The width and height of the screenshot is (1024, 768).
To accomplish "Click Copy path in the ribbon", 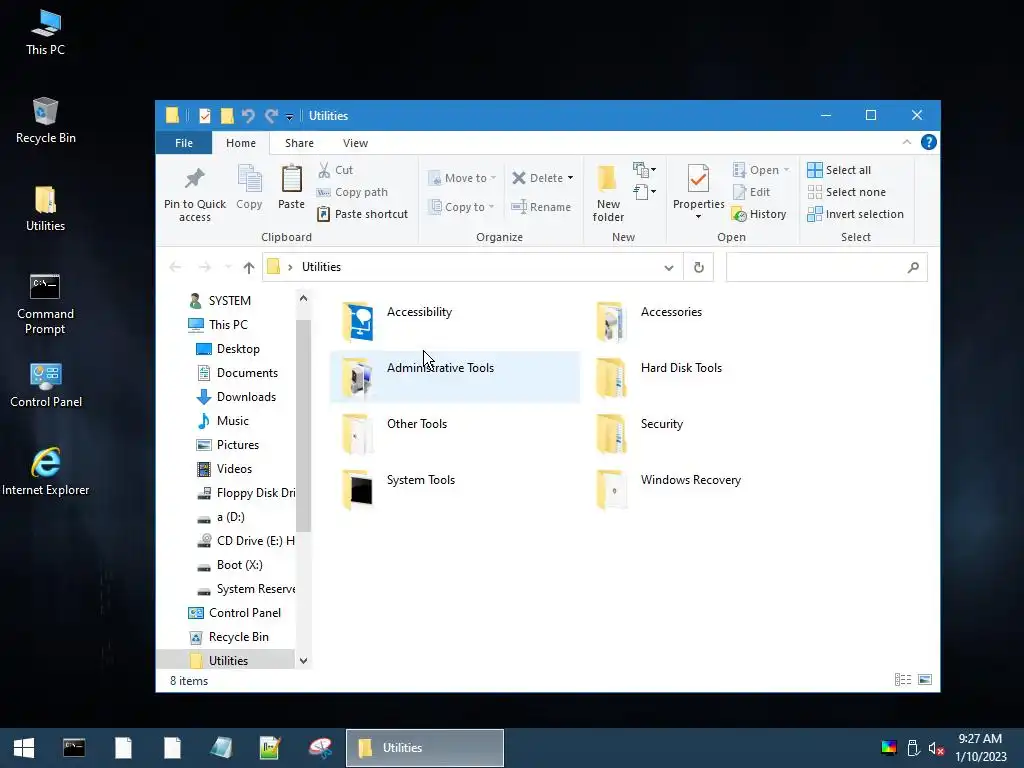I will pyautogui.click(x=352, y=192).
